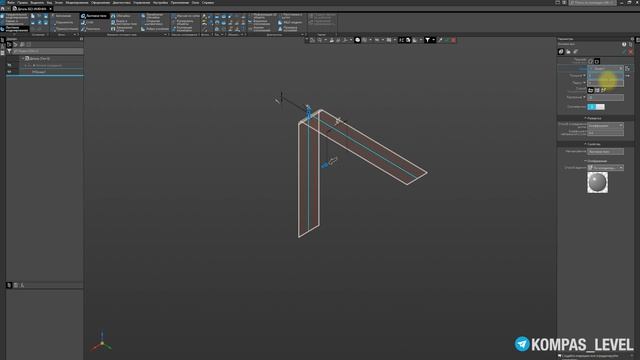
Task: Click the highlighted Листовое тело command
Action: [94, 16]
